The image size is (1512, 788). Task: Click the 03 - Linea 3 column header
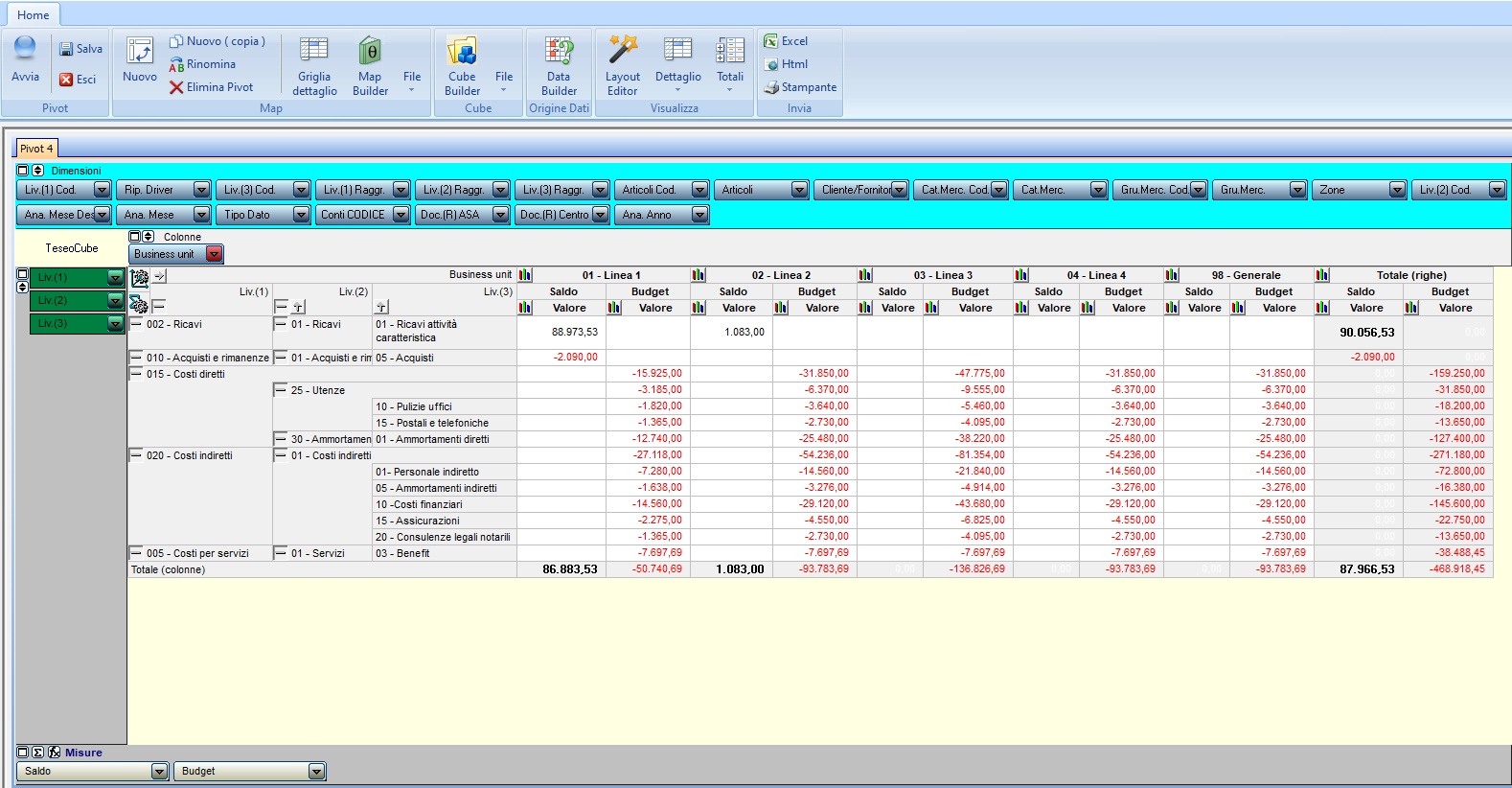pos(943,275)
